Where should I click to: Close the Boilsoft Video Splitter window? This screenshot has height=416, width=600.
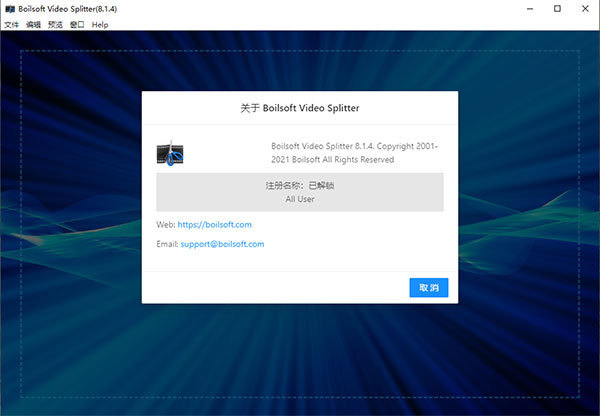coord(585,9)
